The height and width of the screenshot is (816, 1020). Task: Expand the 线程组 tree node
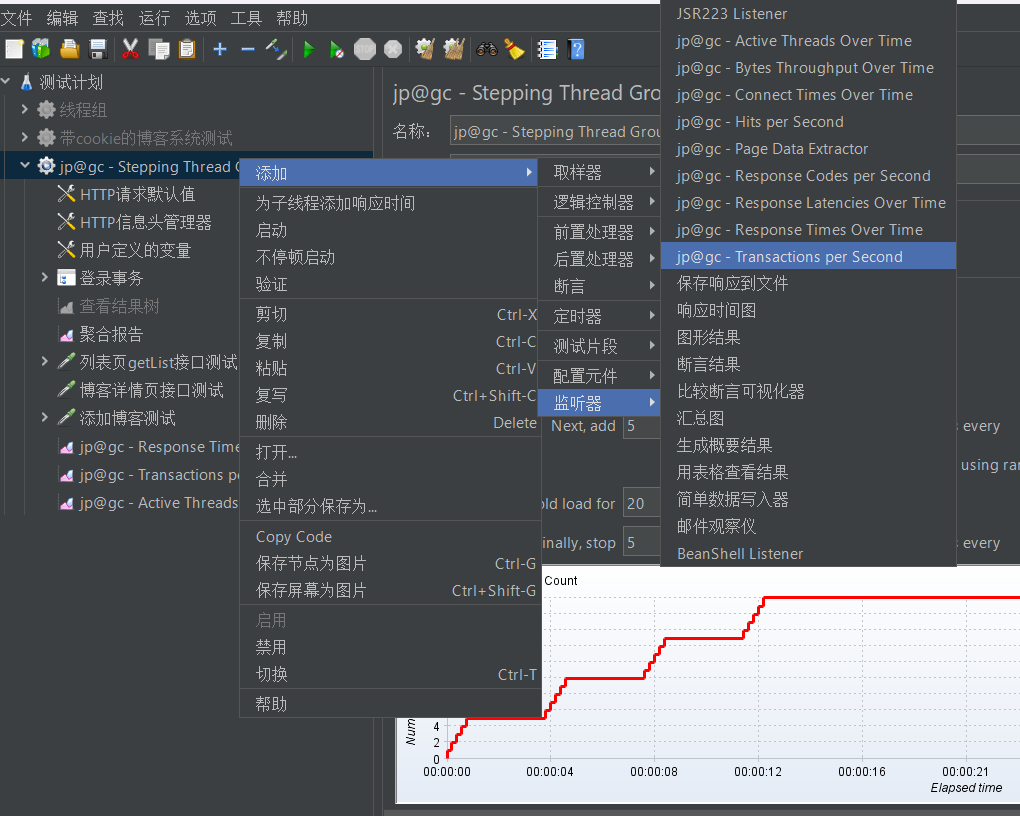point(25,109)
